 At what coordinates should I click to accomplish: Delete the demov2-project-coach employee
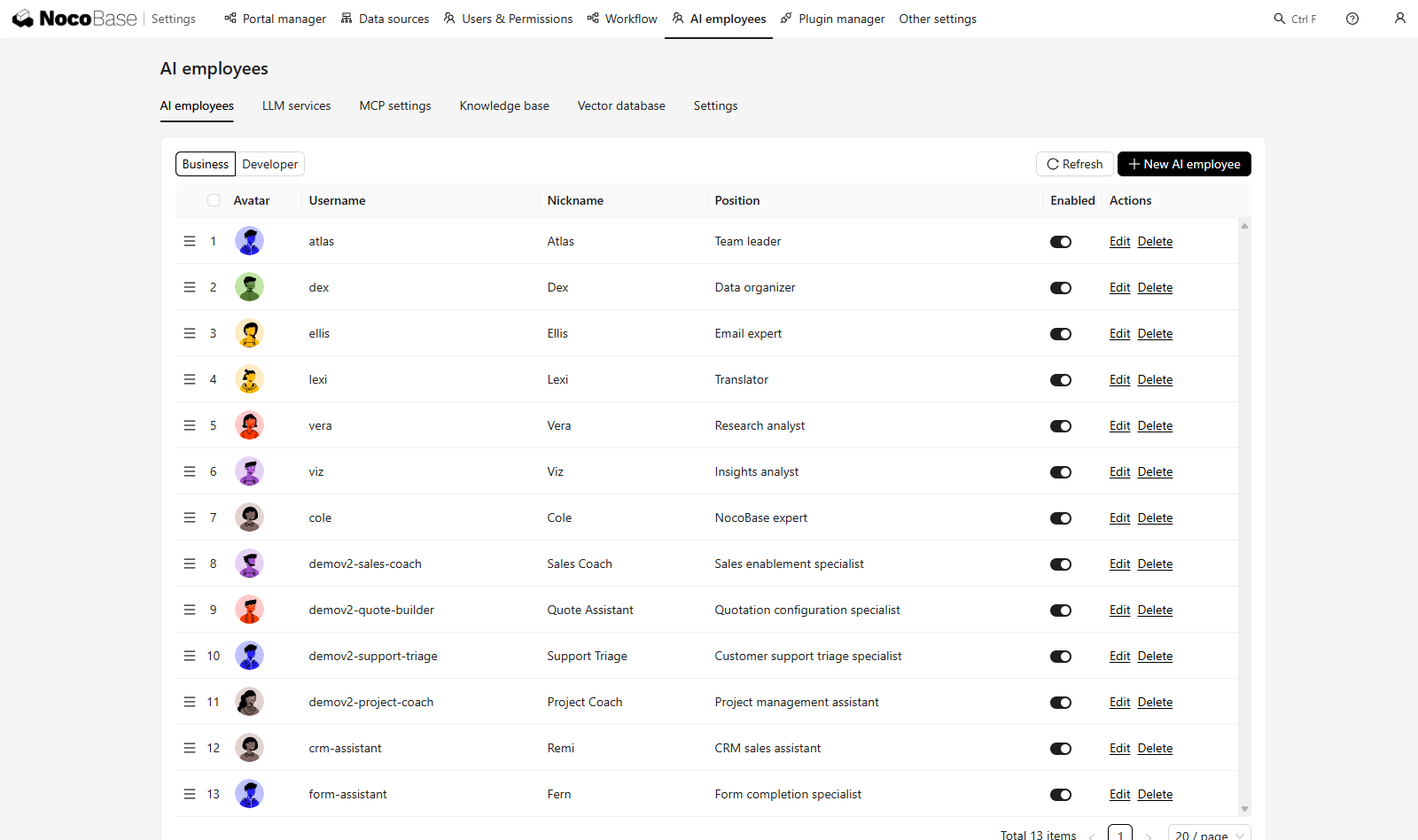coord(1155,702)
